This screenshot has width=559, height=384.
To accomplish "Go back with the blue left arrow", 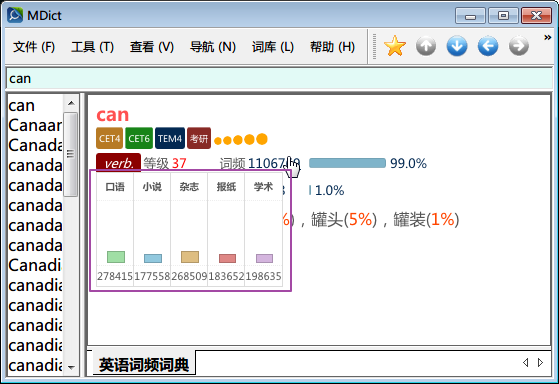I will pyautogui.click(x=488, y=46).
